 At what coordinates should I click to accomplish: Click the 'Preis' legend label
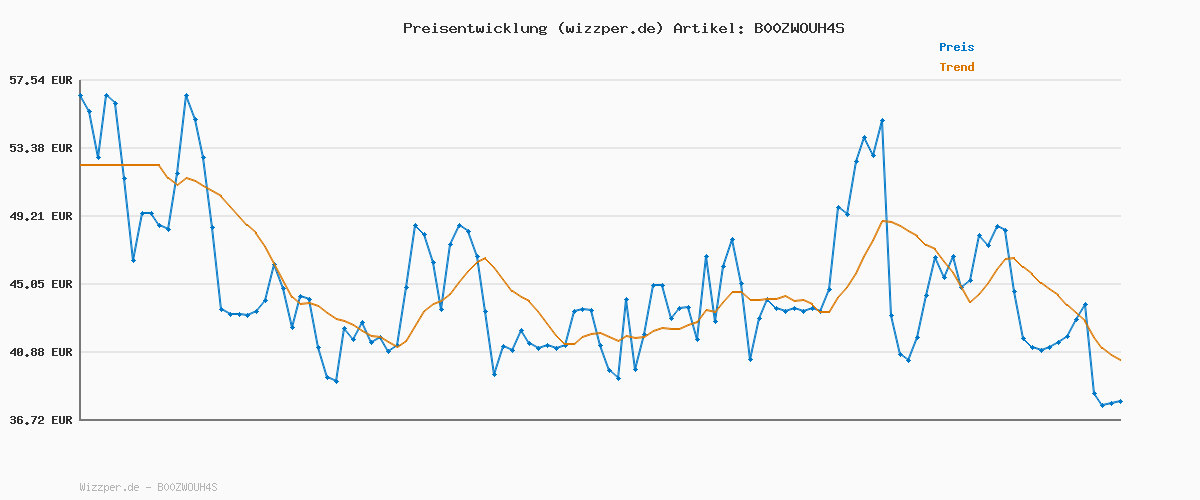956,47
